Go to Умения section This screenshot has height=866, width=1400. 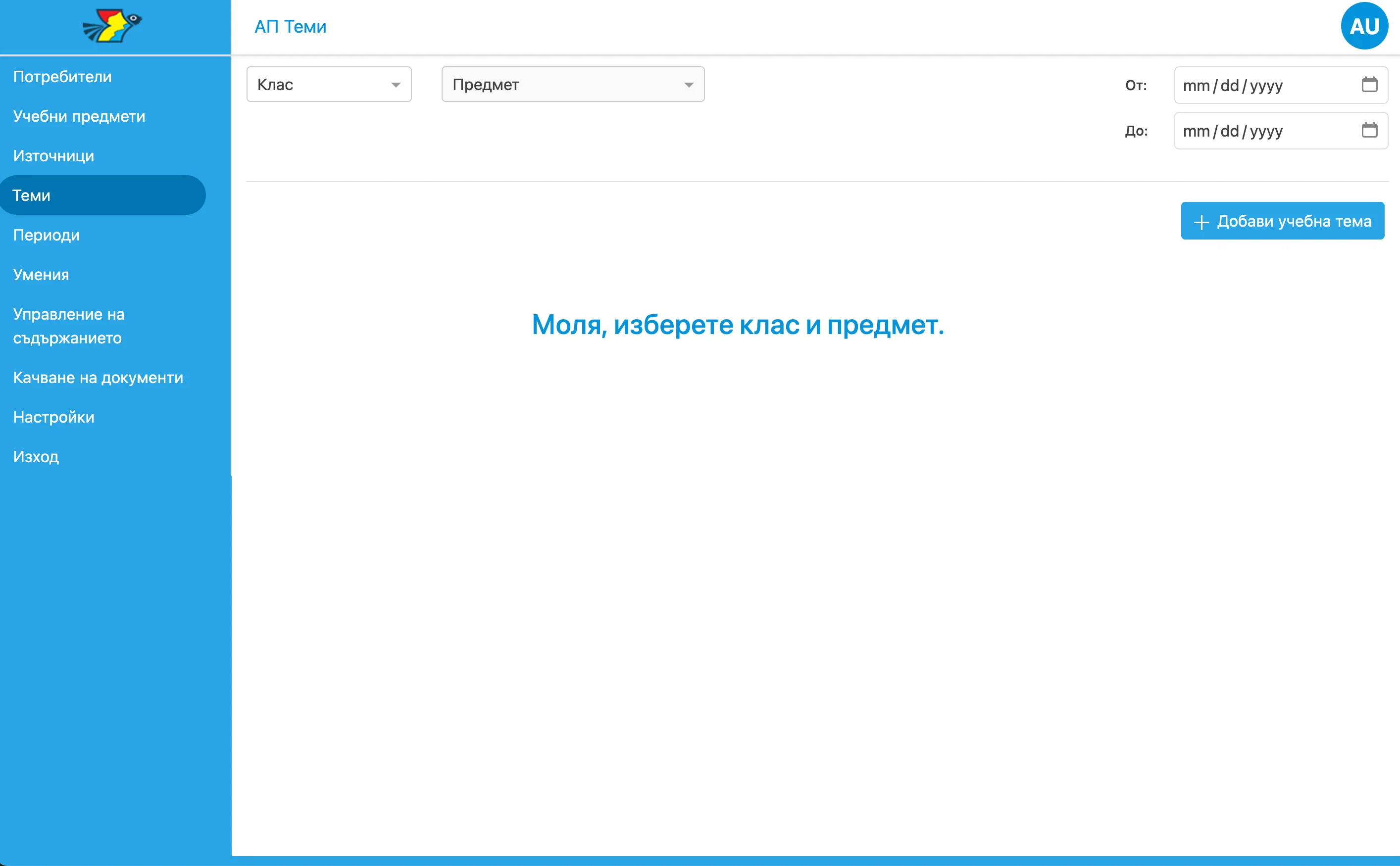(x=40, y=274)
